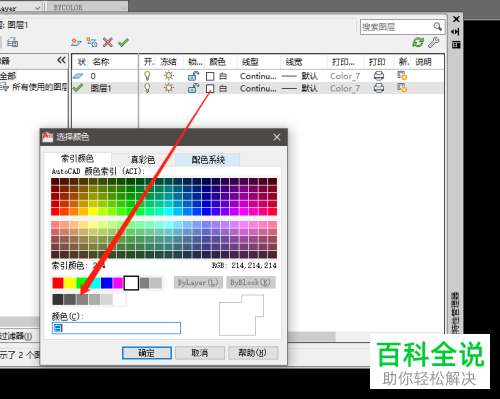Switch to 真彩色 tab
This screenshot has width=500, height=399.
143,160
